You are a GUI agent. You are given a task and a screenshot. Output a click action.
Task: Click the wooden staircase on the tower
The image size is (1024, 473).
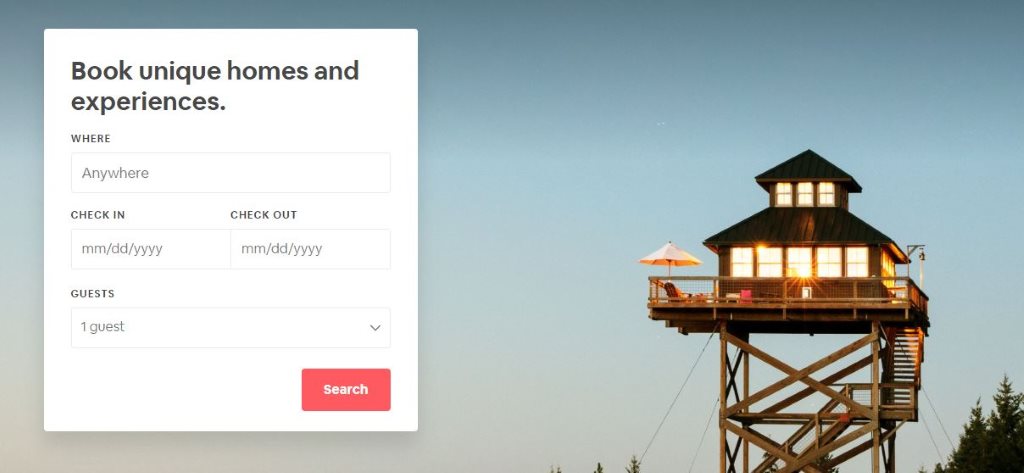click(x=904, y=366)
